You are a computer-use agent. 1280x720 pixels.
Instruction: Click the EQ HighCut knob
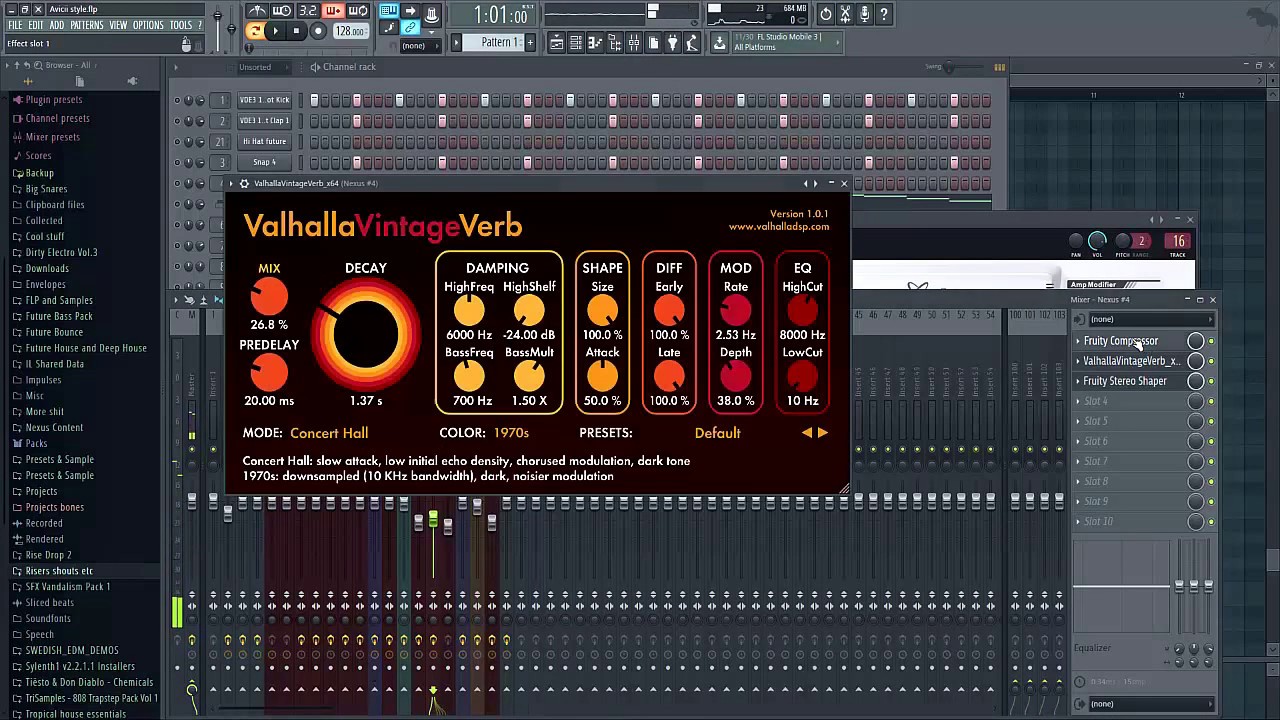coord(802,311)
